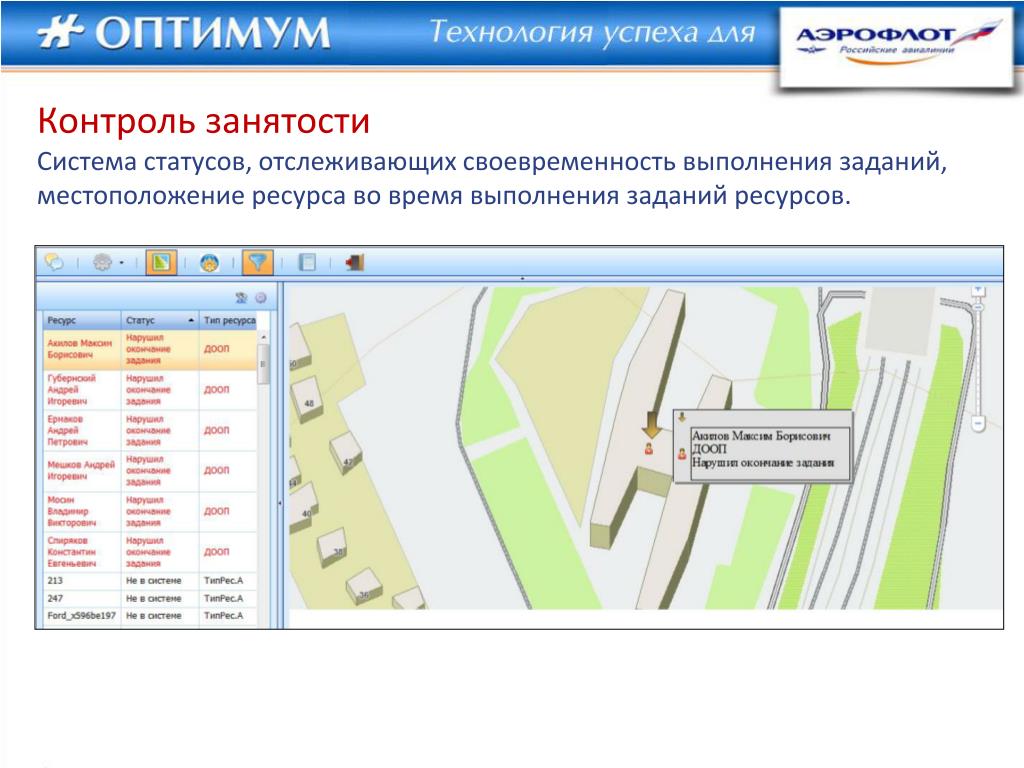Click the gear settings icon in toolbar
1024x768 pixels.
103,263
